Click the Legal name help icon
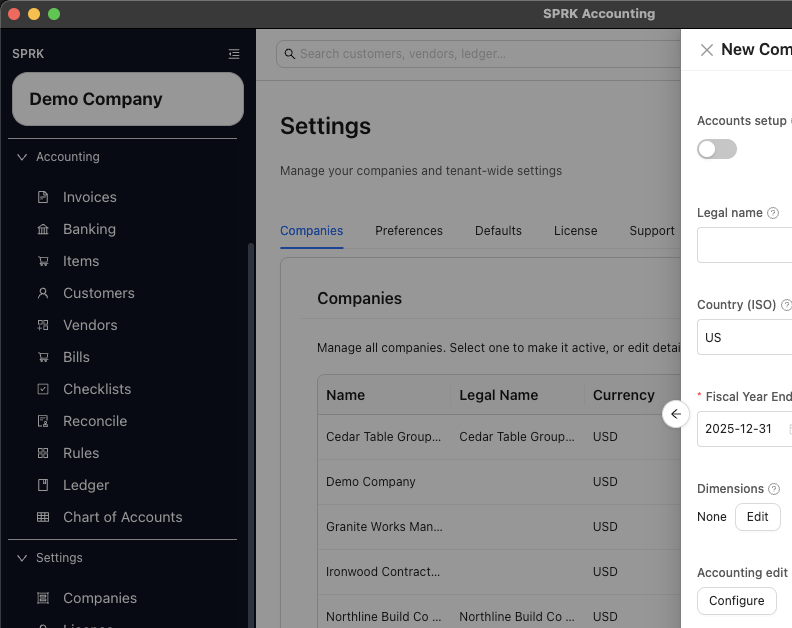Image resolution: width=792 pixels, height=628 pixels. tap(773, 213)
